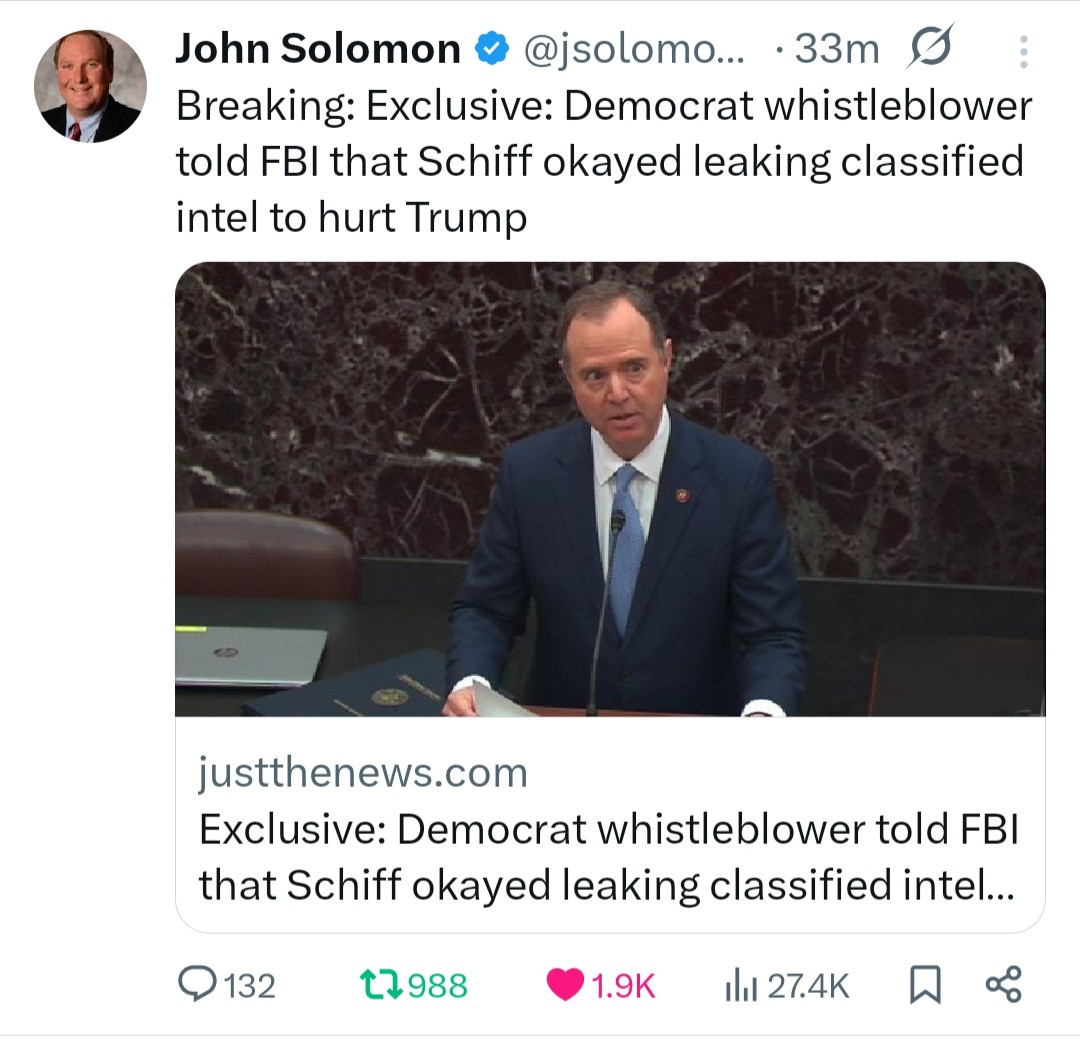Viewport: 1080px width, 1048px height.
Task: Click the 33m timestamp
Action: click(834, 49)
